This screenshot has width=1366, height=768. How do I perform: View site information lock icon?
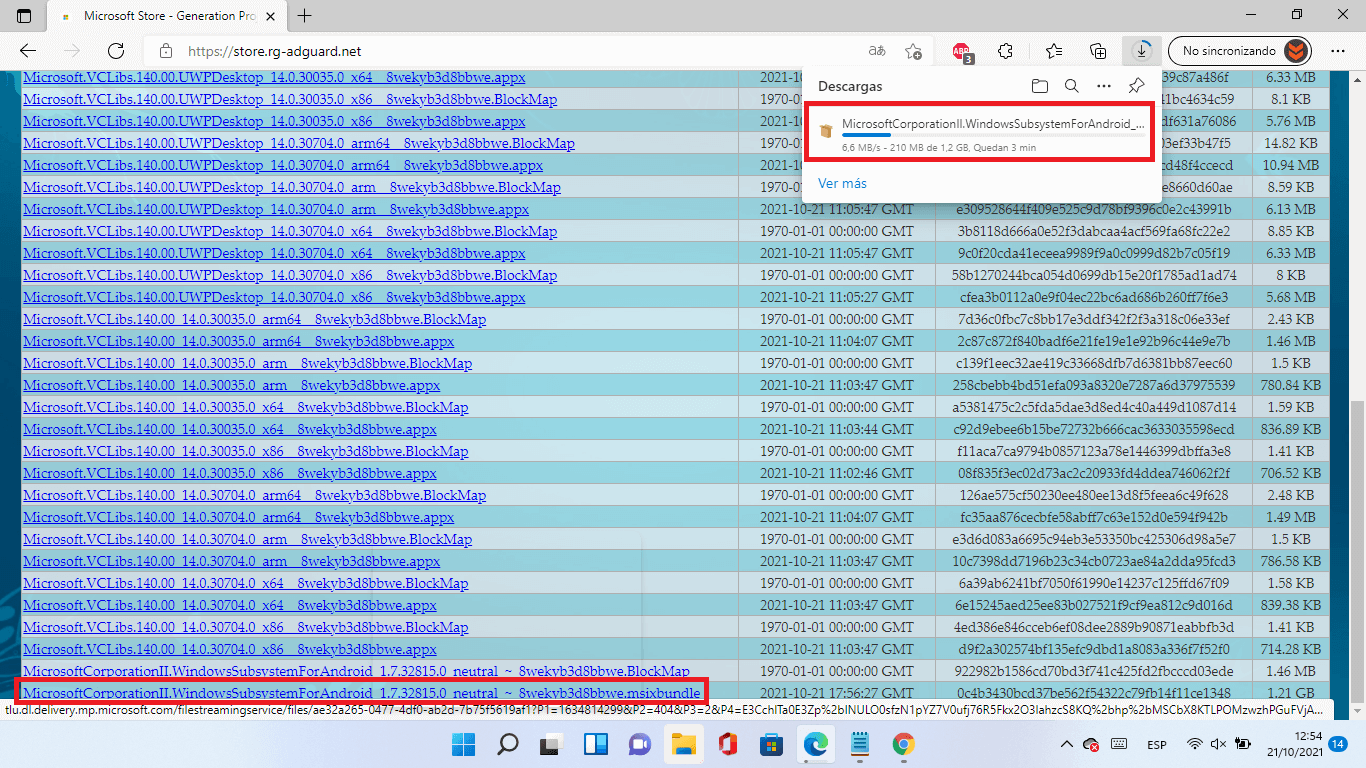(166, 51)
